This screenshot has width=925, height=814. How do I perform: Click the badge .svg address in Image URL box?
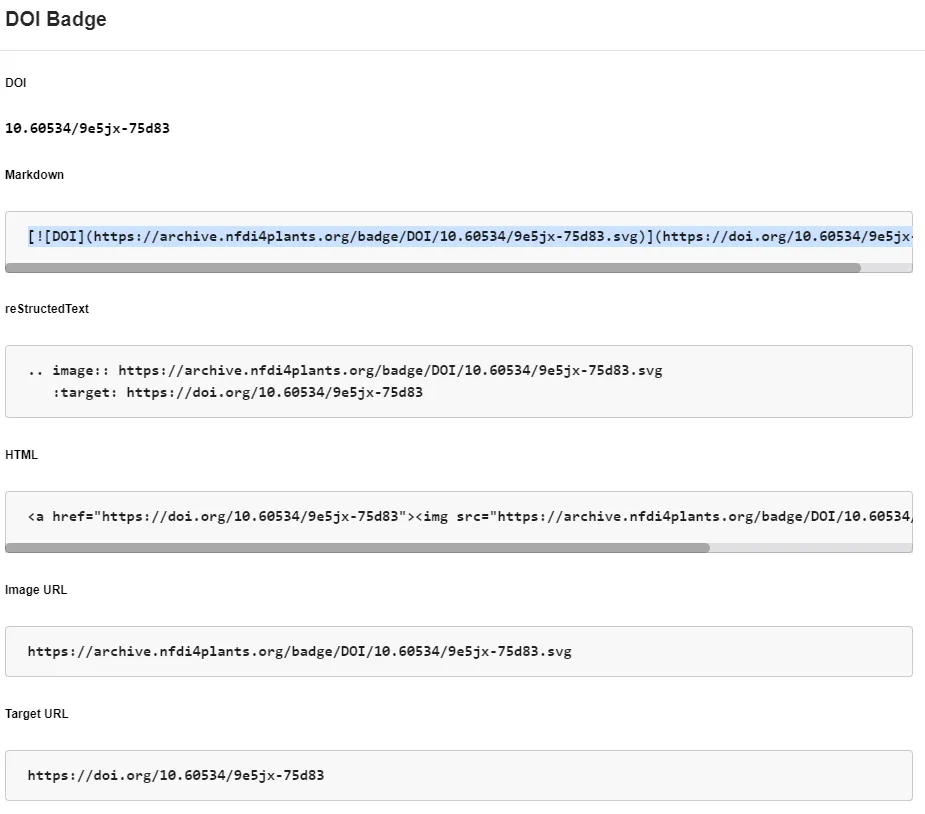(x=299, y=651)
